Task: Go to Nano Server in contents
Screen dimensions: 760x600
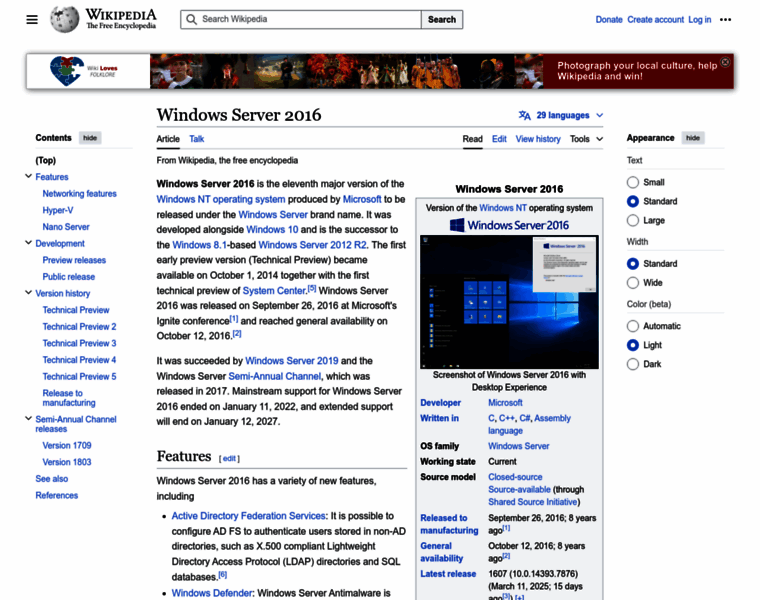Action: [66, 227]
